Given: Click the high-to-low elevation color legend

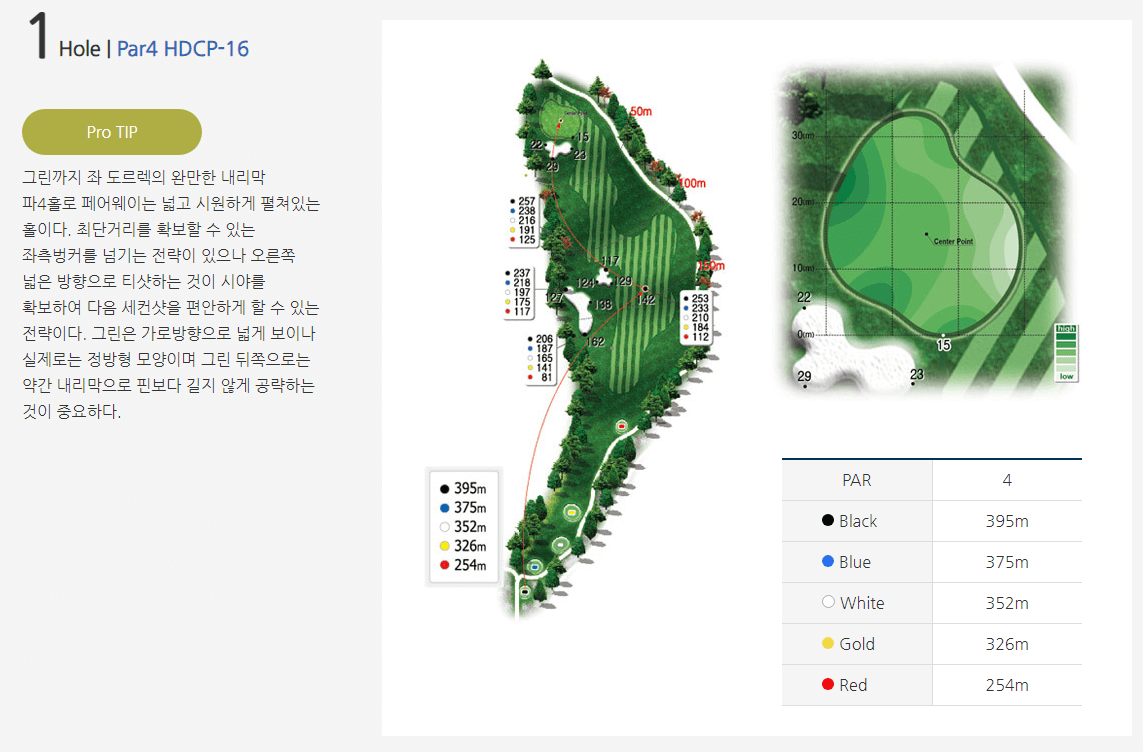Looking at the screenshot, I should point(1065,350).
